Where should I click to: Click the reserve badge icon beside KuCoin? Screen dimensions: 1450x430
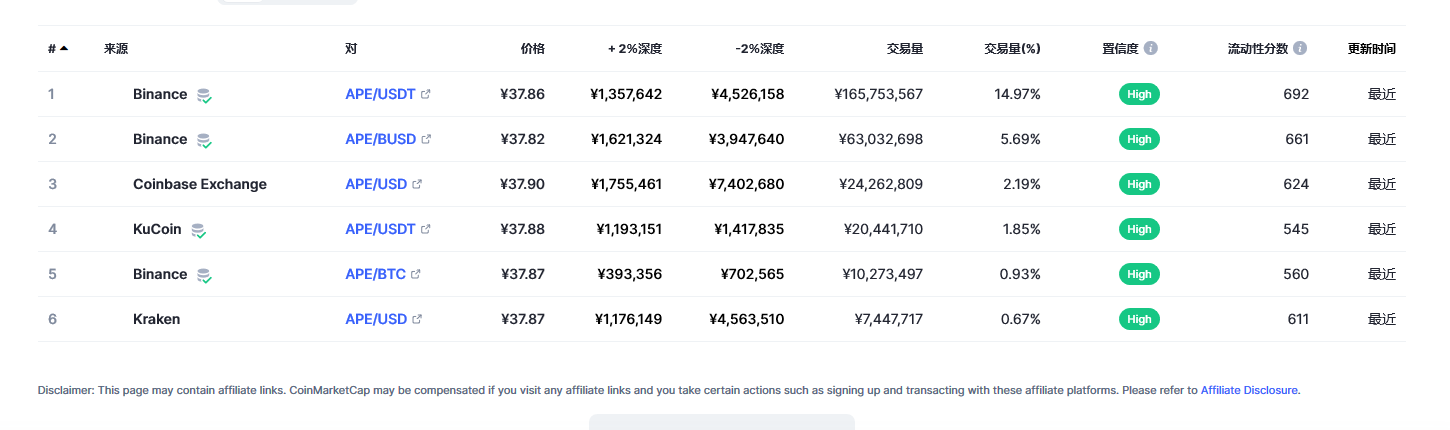tap(199, 231)
